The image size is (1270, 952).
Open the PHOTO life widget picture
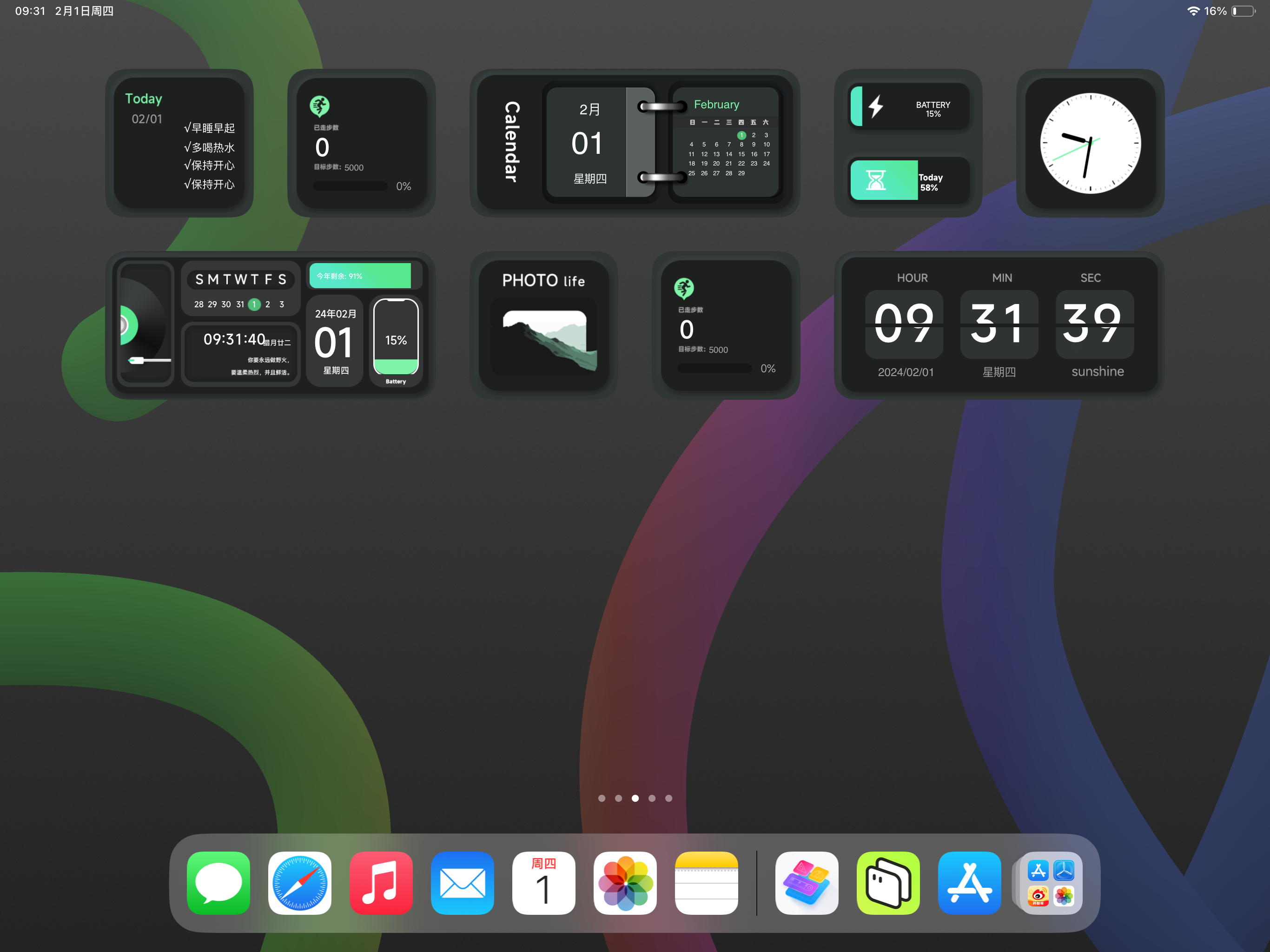(544, 337)
